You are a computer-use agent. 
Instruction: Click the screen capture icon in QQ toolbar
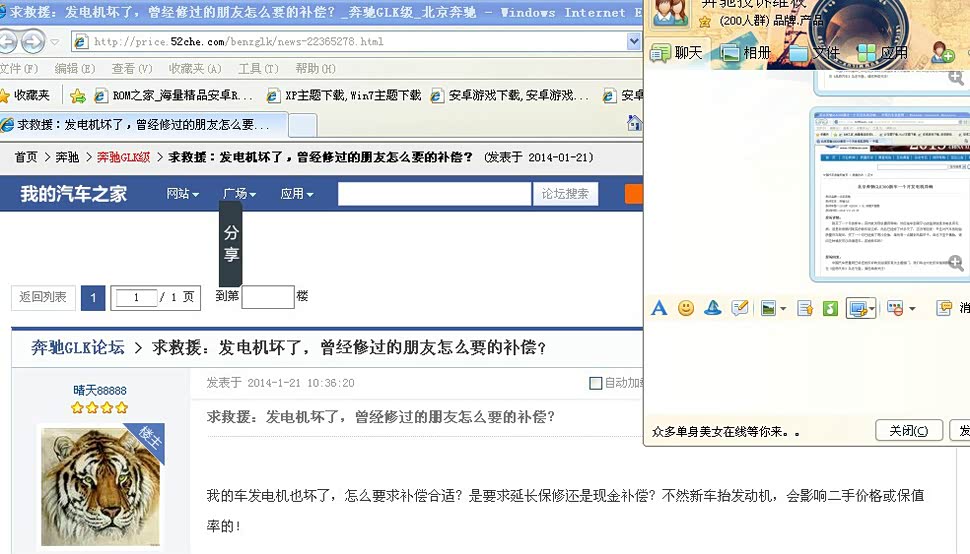pyautogui.click(x=858, y=308)
